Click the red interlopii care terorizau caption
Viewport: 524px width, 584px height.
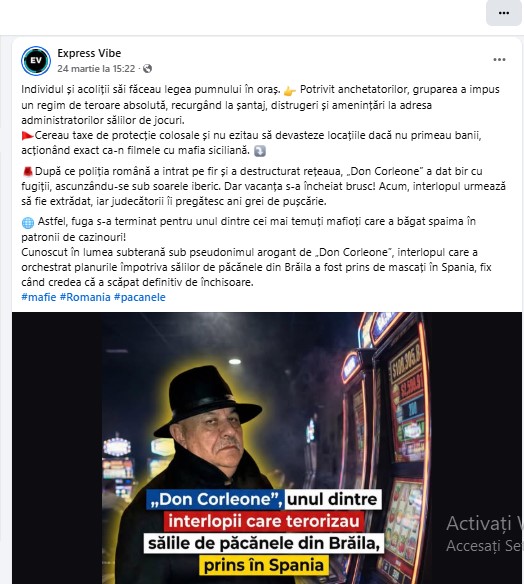click(264, 521)
